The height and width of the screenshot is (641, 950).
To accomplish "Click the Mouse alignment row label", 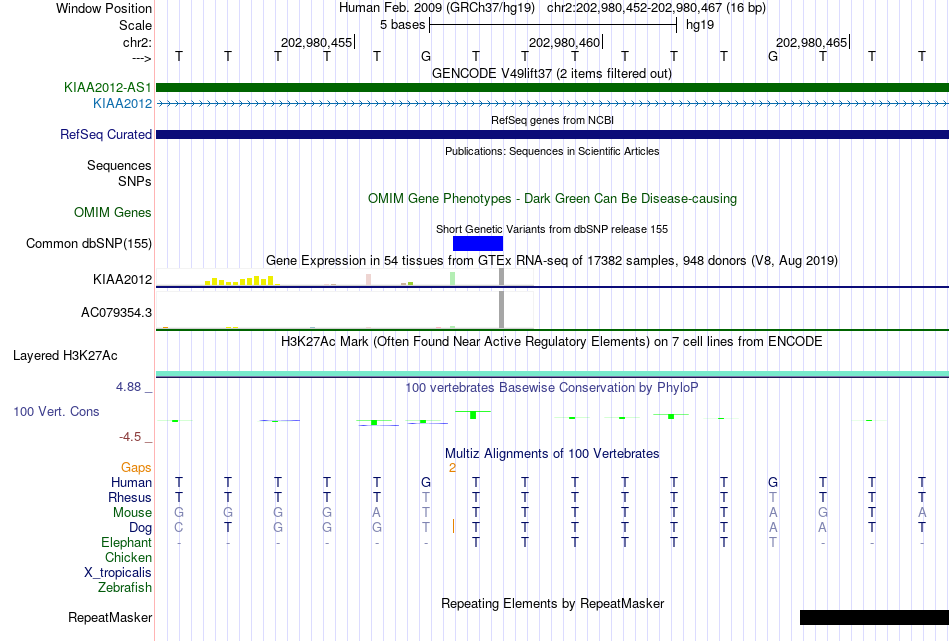I will tap(132, 513).
